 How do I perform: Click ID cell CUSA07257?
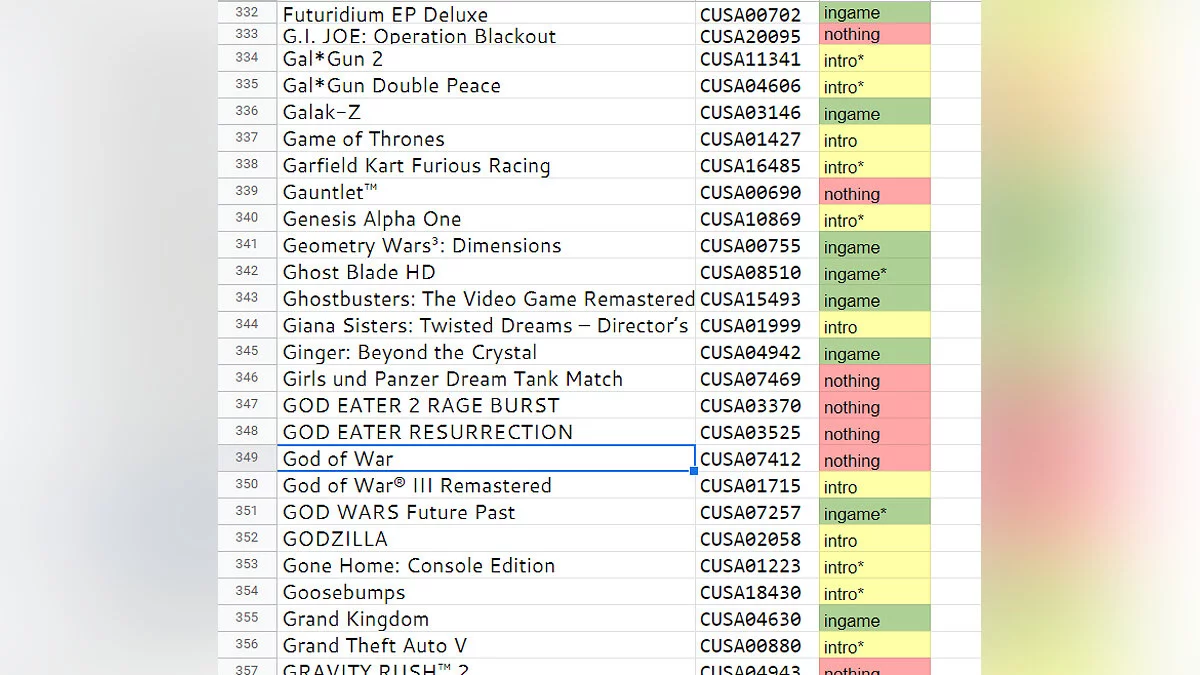[x=757, y=512]
